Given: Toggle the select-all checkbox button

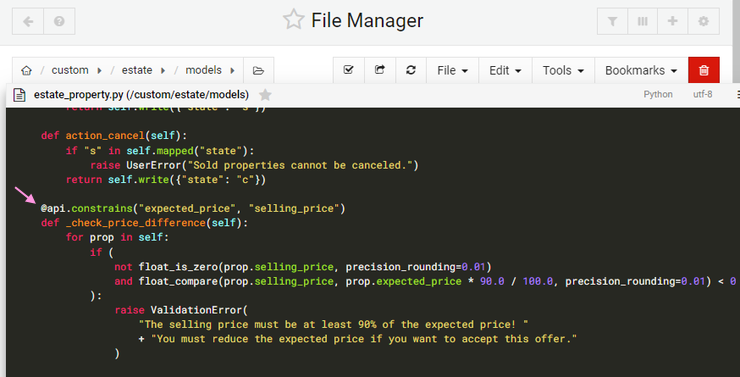Looking at the screenshot, I should 348,70.
